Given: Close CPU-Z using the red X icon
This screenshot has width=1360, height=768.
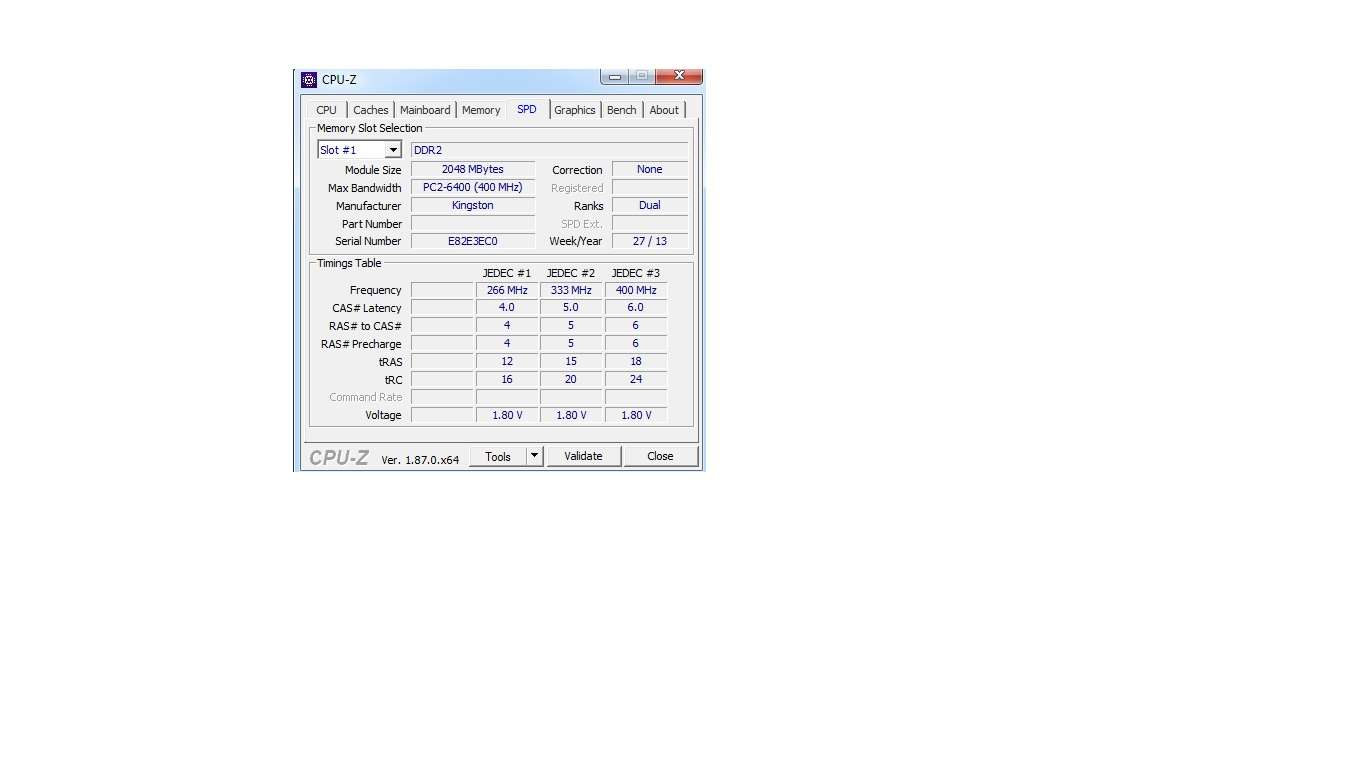Looking at the screenshot, I should point(679,76).
